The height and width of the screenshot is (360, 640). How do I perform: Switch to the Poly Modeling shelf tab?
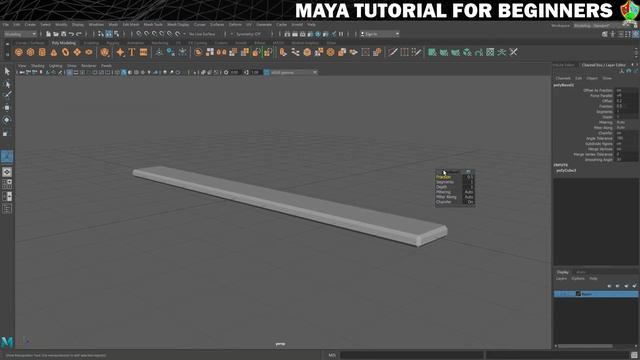pyautogui.click(x=64, y=42)
